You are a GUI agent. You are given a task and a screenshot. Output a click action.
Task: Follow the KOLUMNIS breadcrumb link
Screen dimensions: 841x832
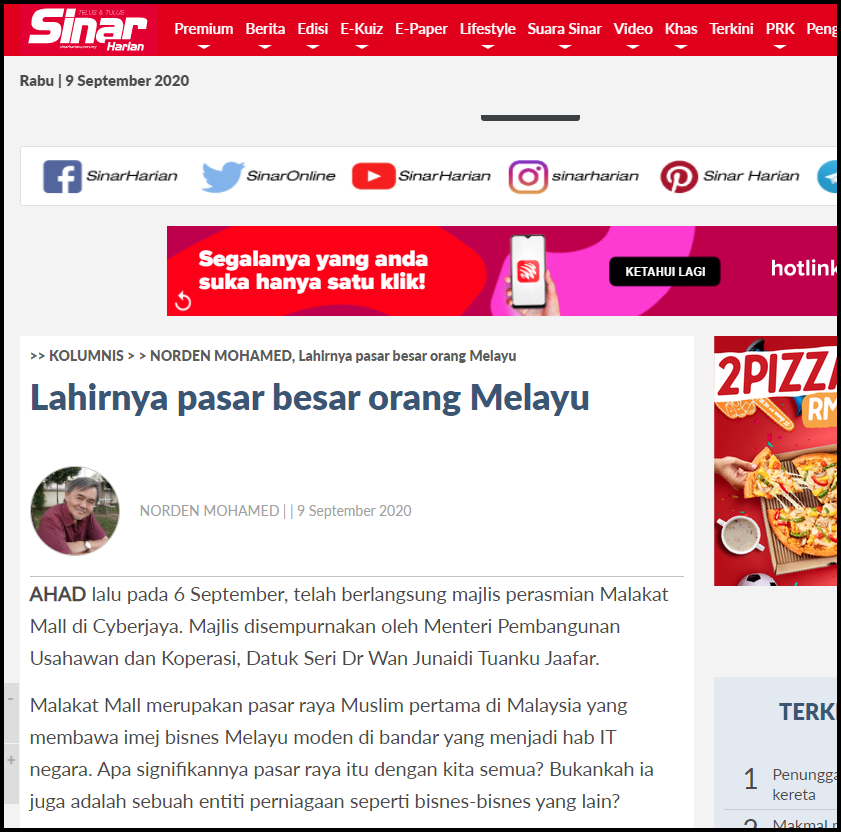(86, 356)
